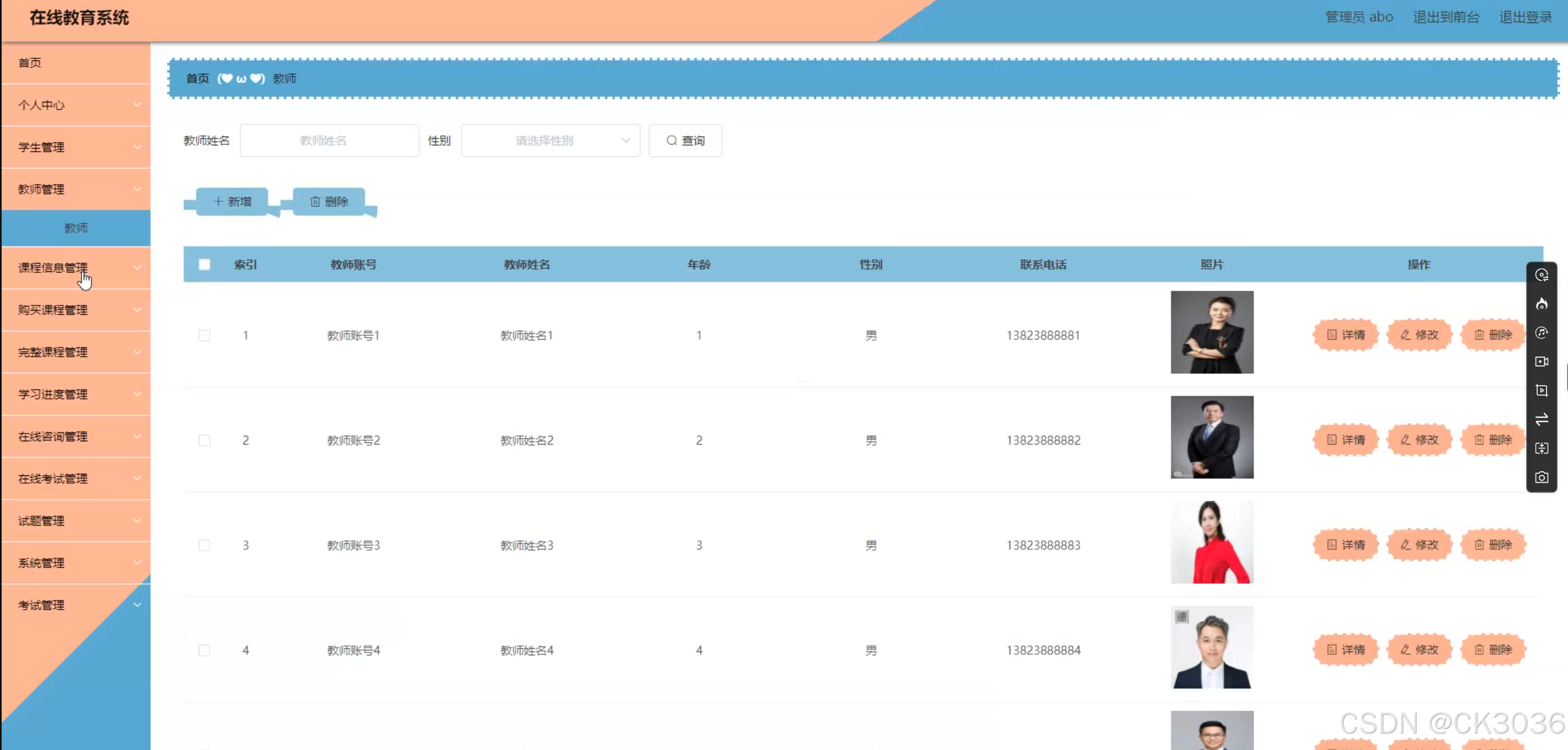Click 修改 for teacher row 2
1568x750 pixels.
pos(1419,440)
